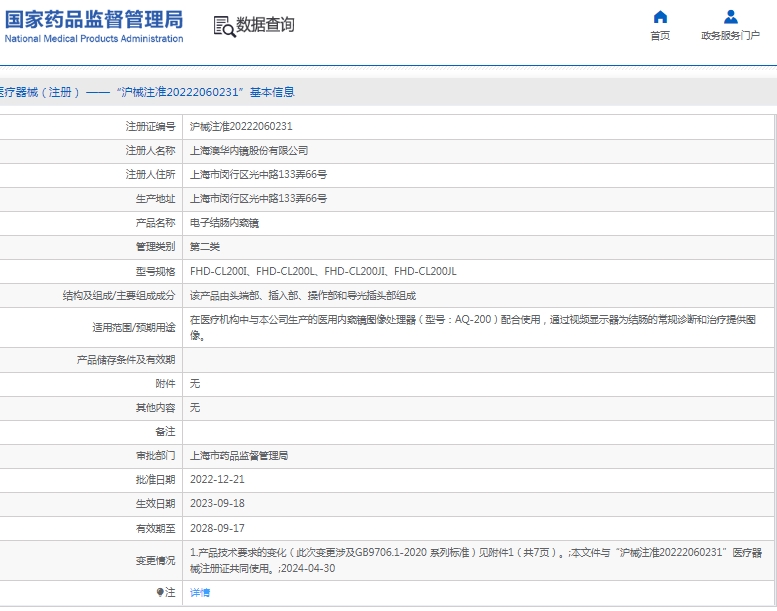The image size is (777, 611).
Task: Click product name 电子结肠内窥镜
Action: click(x=224, y=223)
